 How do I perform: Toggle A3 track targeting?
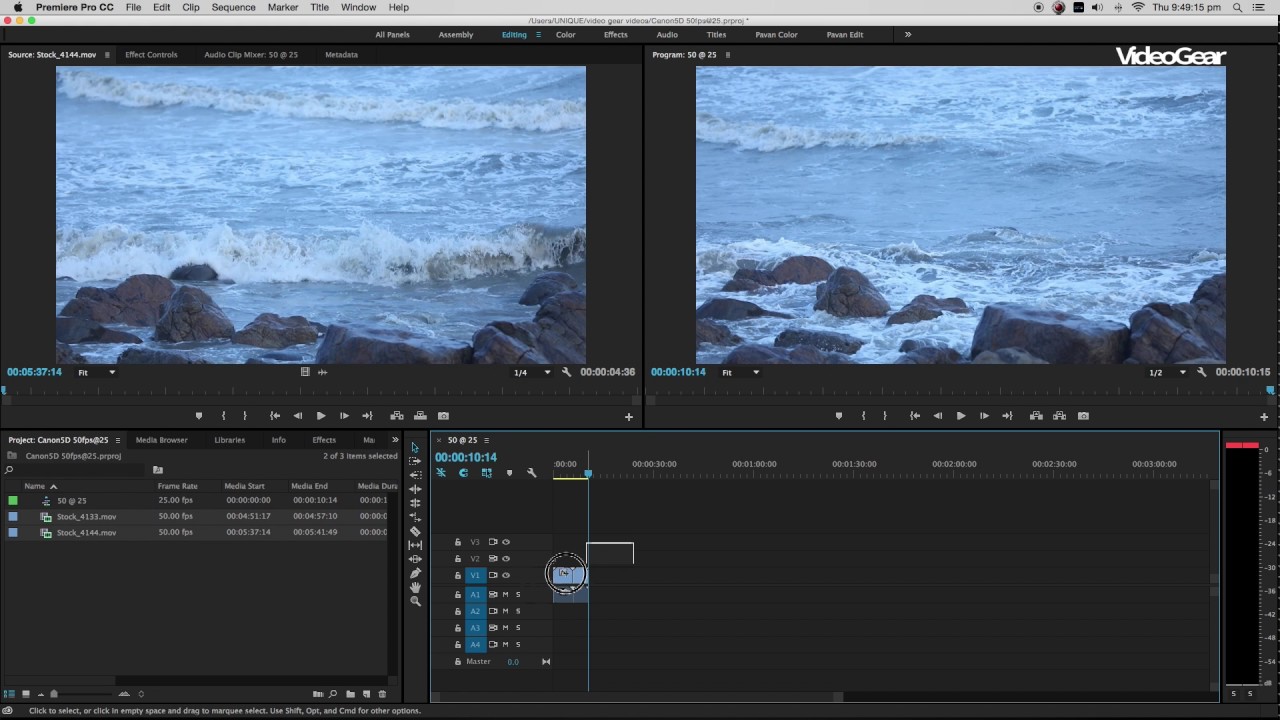coord(476,628)
